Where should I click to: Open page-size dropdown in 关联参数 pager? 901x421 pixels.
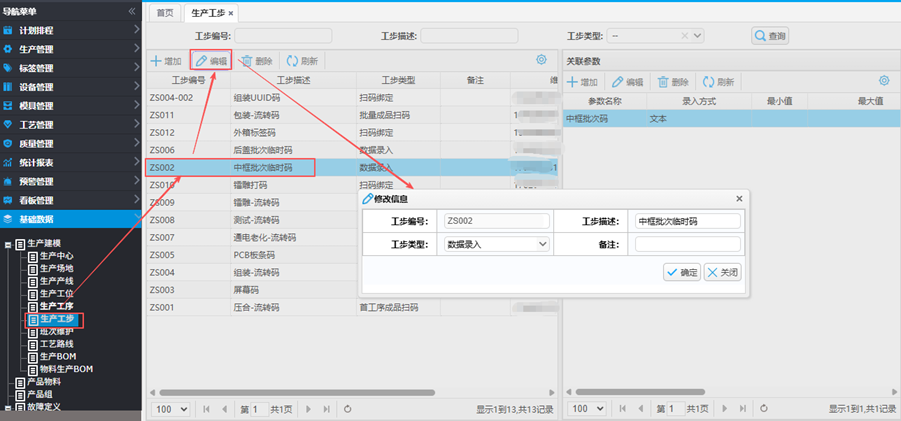pos(587,409)
